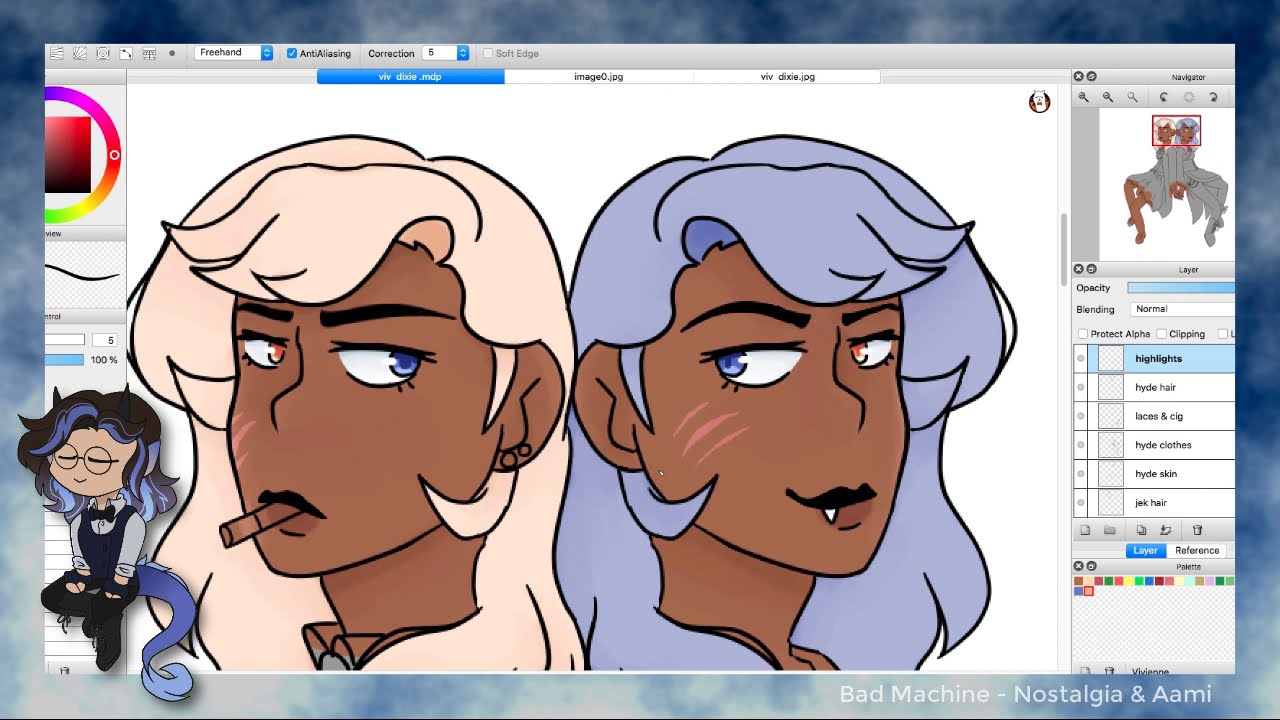Viewport: 1280px width, 720px height.
Task: Reset canvas rotation in Navigator
Action: (1188, 97)
